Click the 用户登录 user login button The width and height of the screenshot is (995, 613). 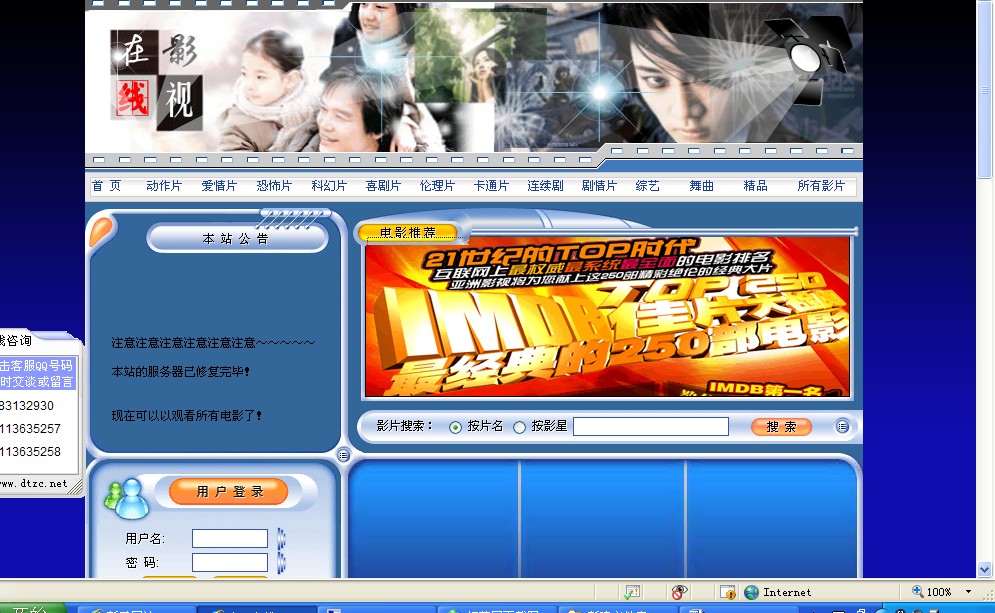(228, 492)
